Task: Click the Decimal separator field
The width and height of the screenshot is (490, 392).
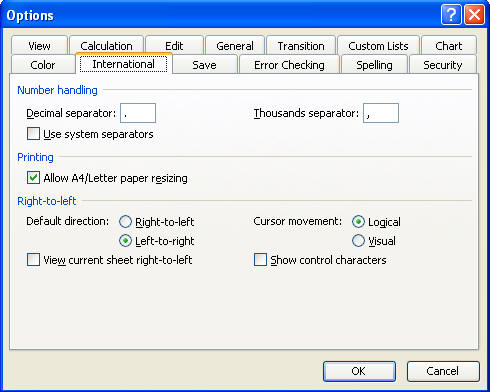Action: click(x=138, y=113)
